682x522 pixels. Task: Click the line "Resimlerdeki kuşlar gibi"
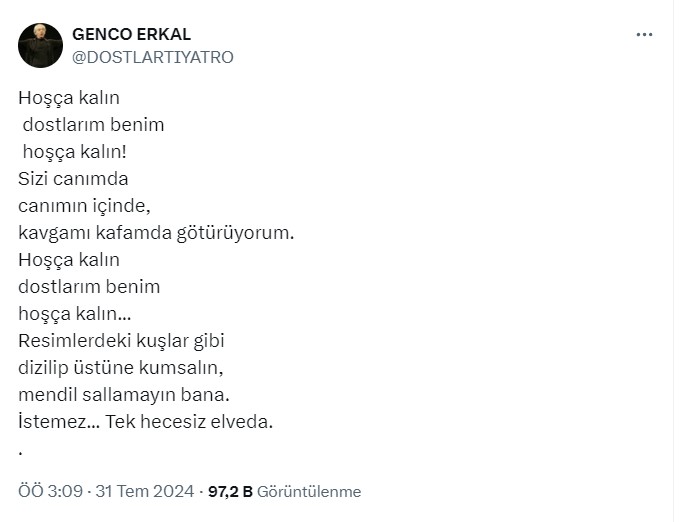coord(114,341)
